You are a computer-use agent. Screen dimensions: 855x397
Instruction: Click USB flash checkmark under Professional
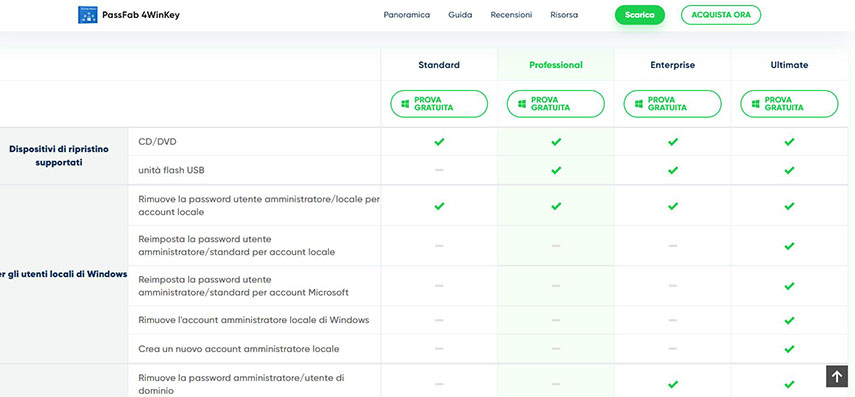(x=556, y=170)
